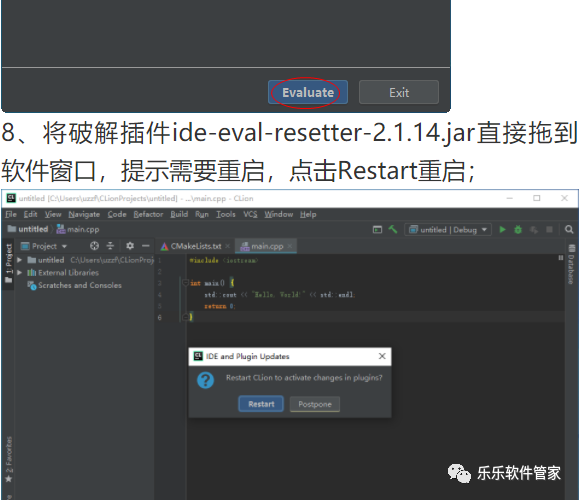This screenshot has width=580, height=500.
Task: Click the Evaluate button
Action: (308, 92)
